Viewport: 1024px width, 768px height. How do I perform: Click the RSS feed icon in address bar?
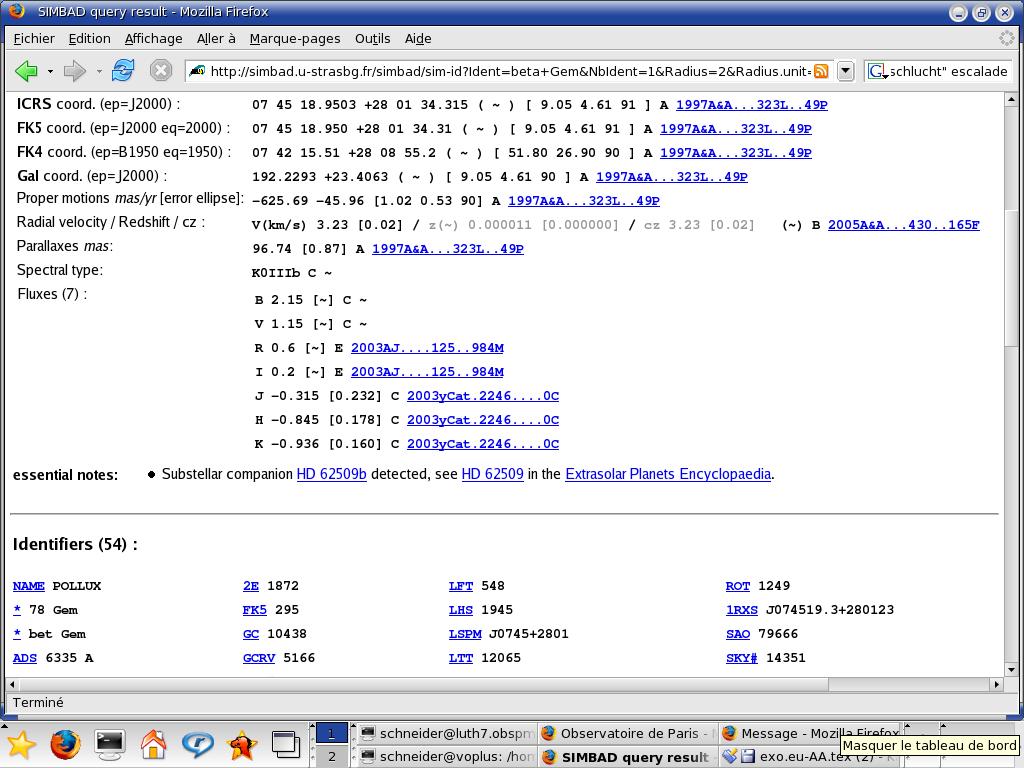(x=821, y=71)
